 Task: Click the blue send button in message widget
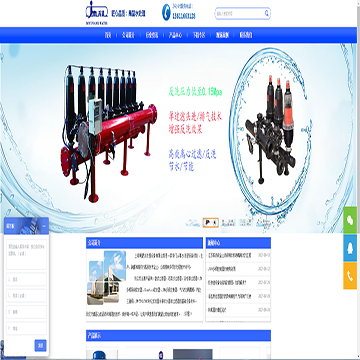coord(40,346)
